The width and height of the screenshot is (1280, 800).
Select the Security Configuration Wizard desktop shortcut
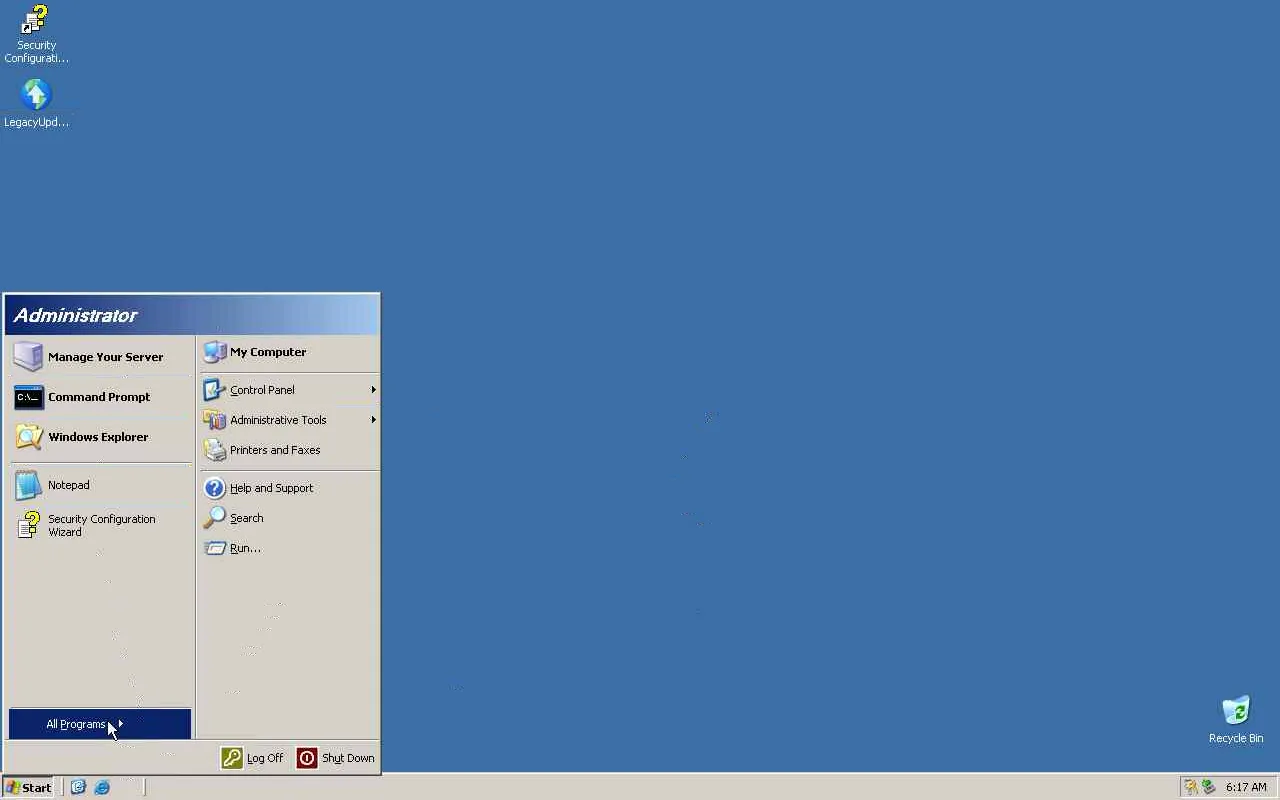coord(36,35)
